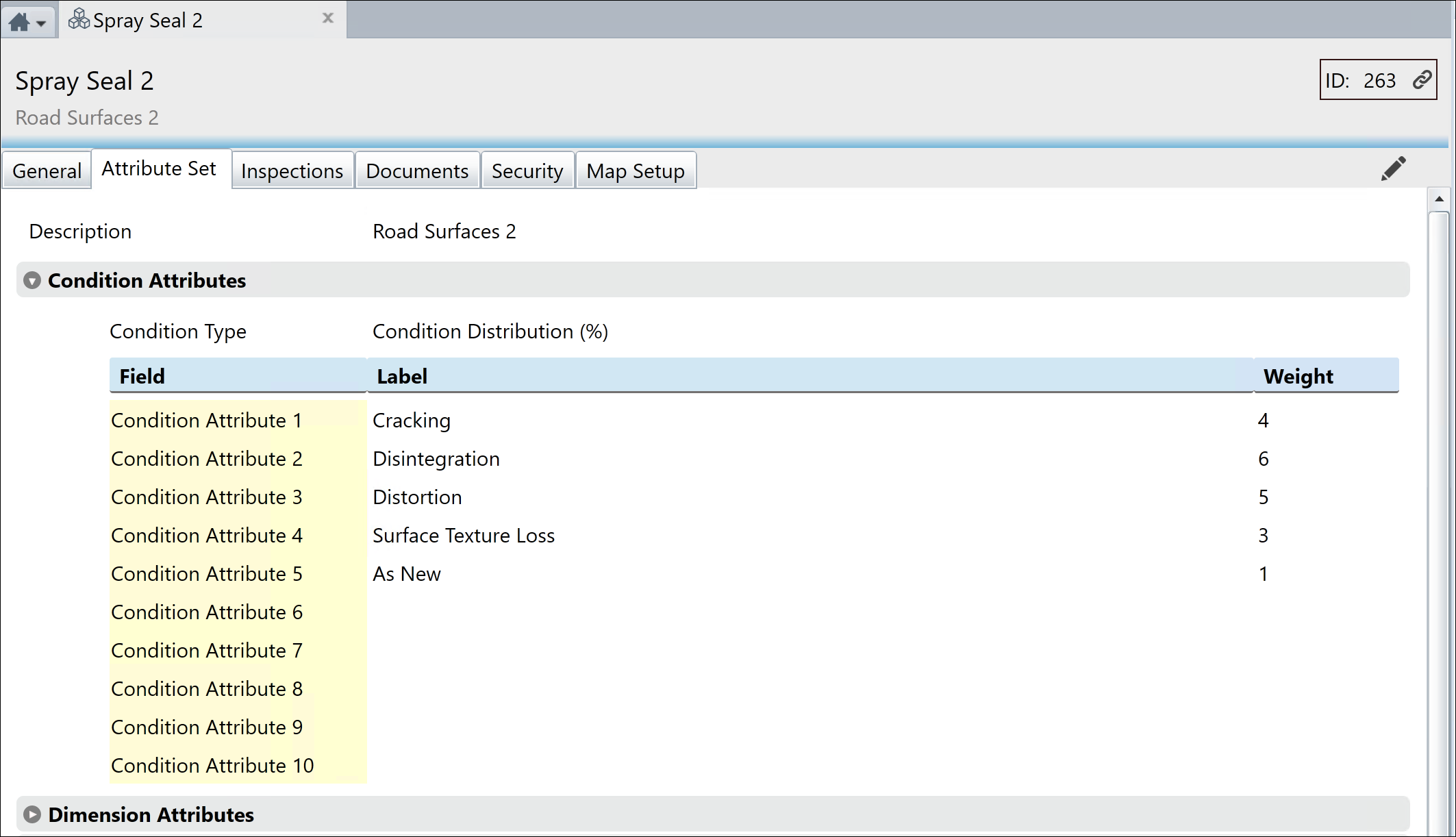
Task: Expand the Dimension Attributes section
Action: (x=32, y=814)
